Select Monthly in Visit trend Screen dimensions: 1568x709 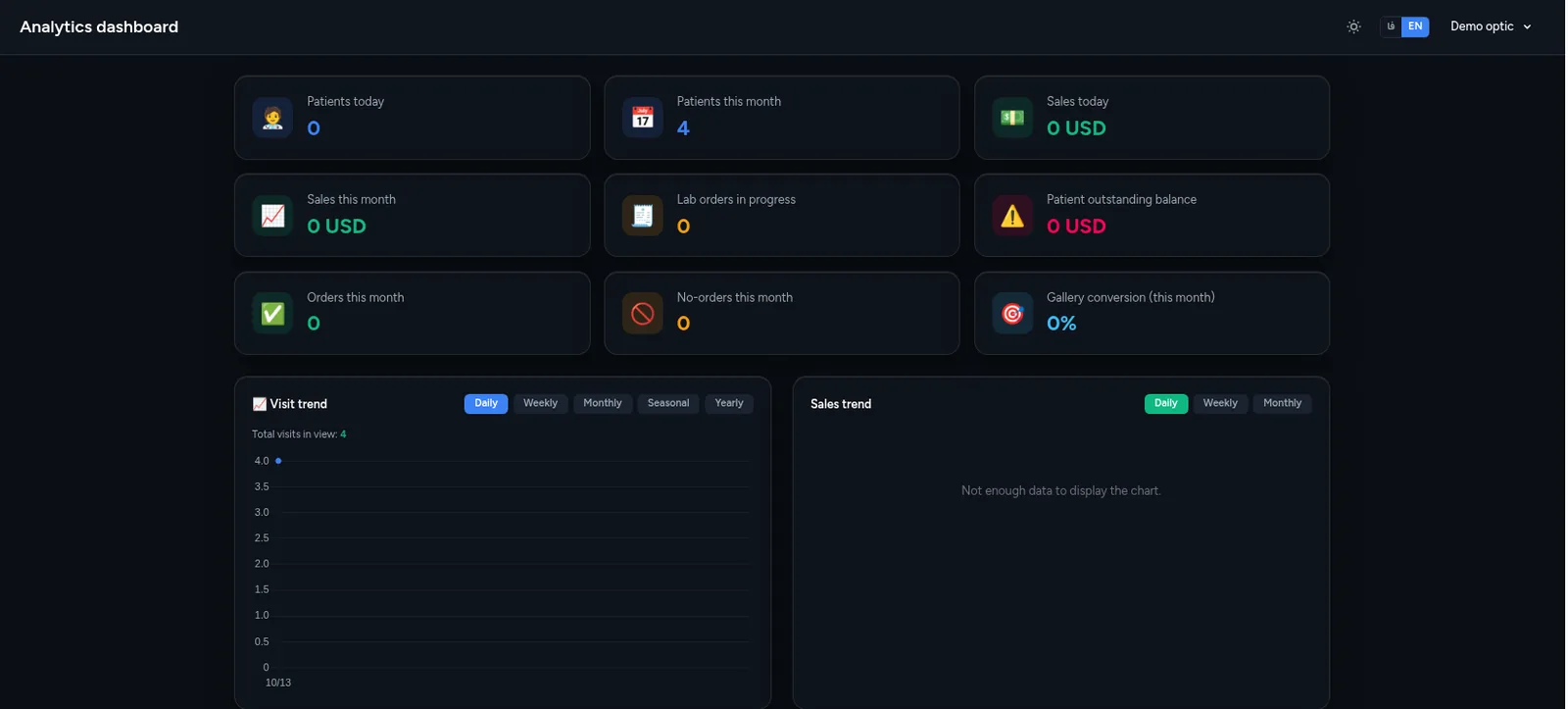(603, 403)
